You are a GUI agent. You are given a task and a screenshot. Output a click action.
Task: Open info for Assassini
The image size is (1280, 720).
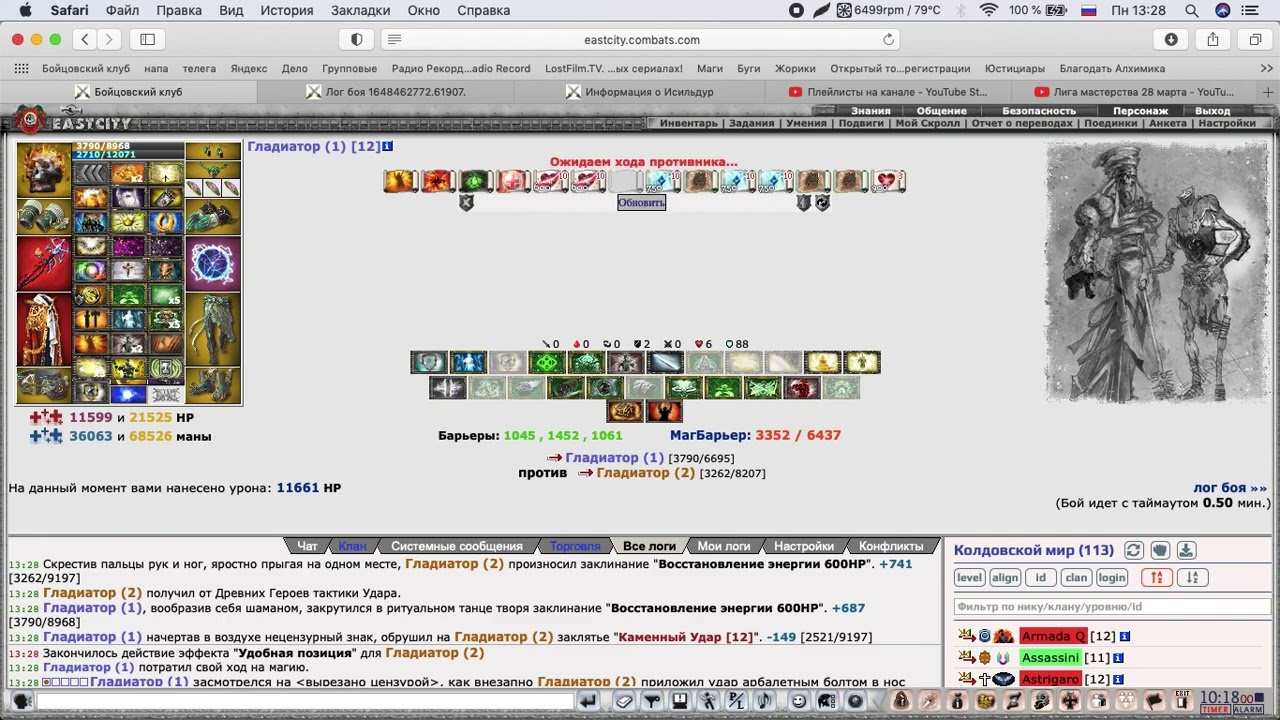point(1118,658)
